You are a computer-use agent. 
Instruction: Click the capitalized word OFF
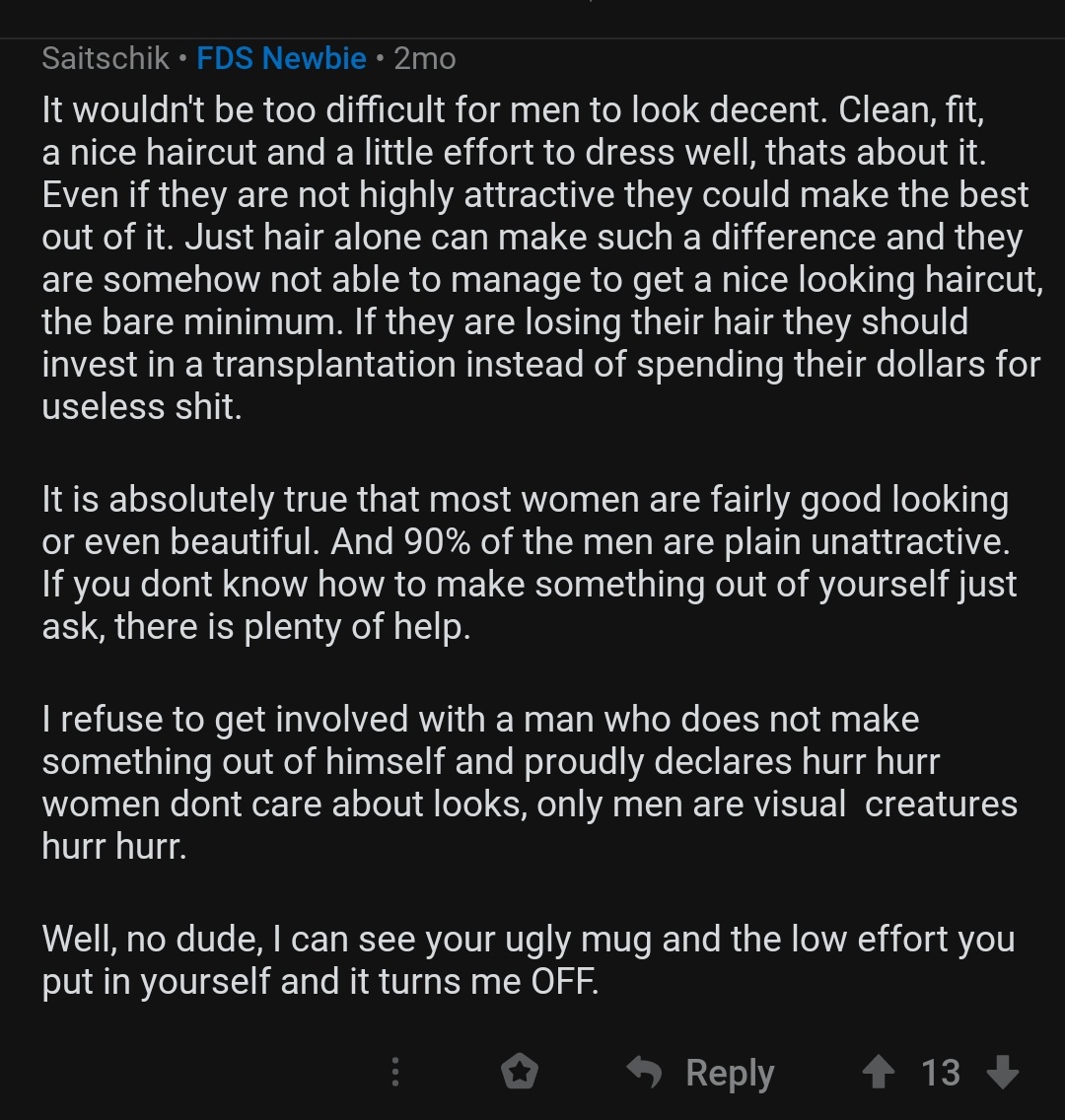click(x=564, y=981)
